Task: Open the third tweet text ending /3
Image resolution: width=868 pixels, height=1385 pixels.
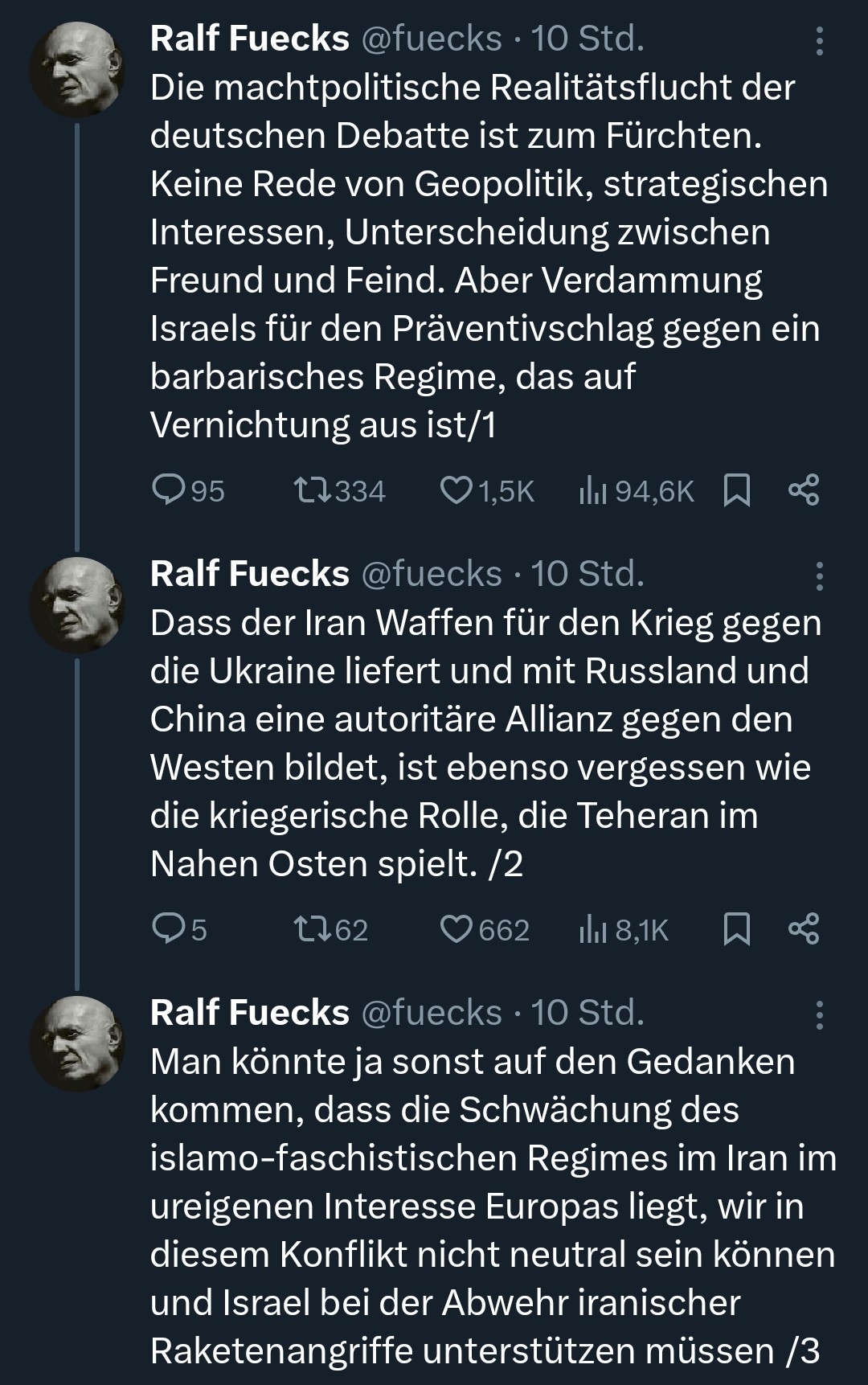Action: click(482, 1206)
